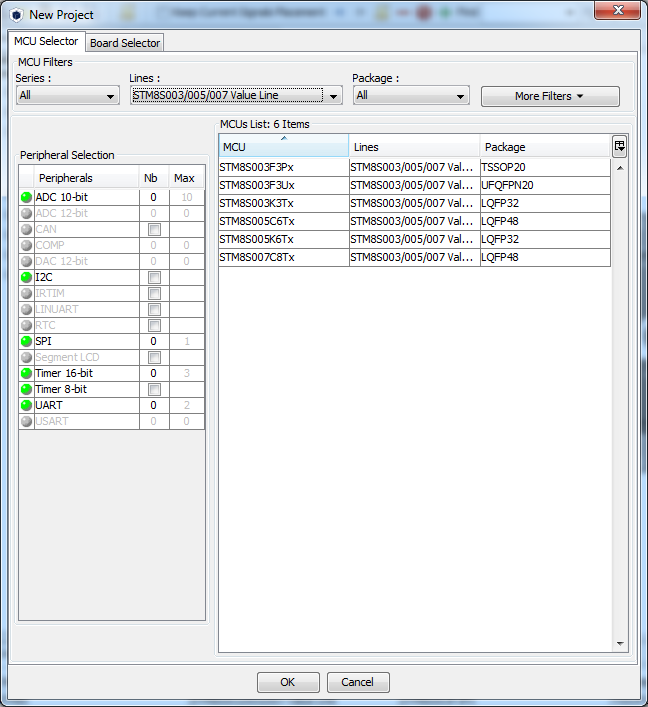Click the UFQFPN20 package cell

click(545, 185)
